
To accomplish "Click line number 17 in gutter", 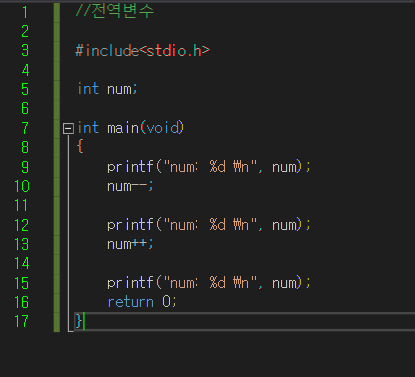I will (x=22, y=321).
